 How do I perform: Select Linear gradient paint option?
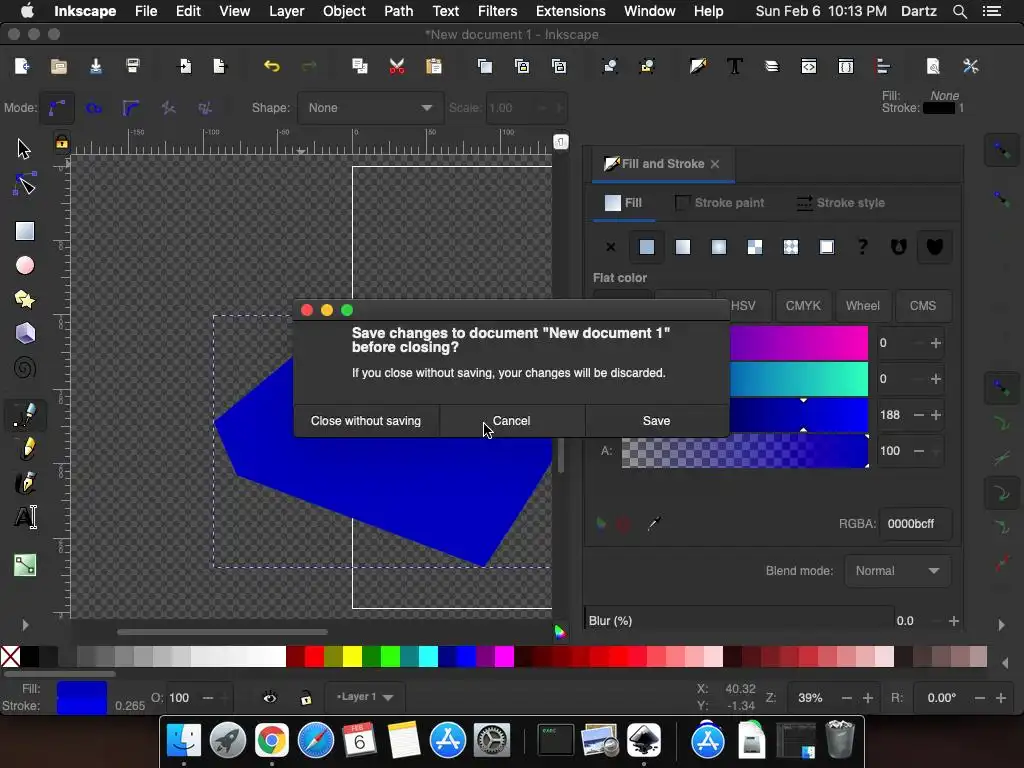pyautogui.click(x=682, y=247)
